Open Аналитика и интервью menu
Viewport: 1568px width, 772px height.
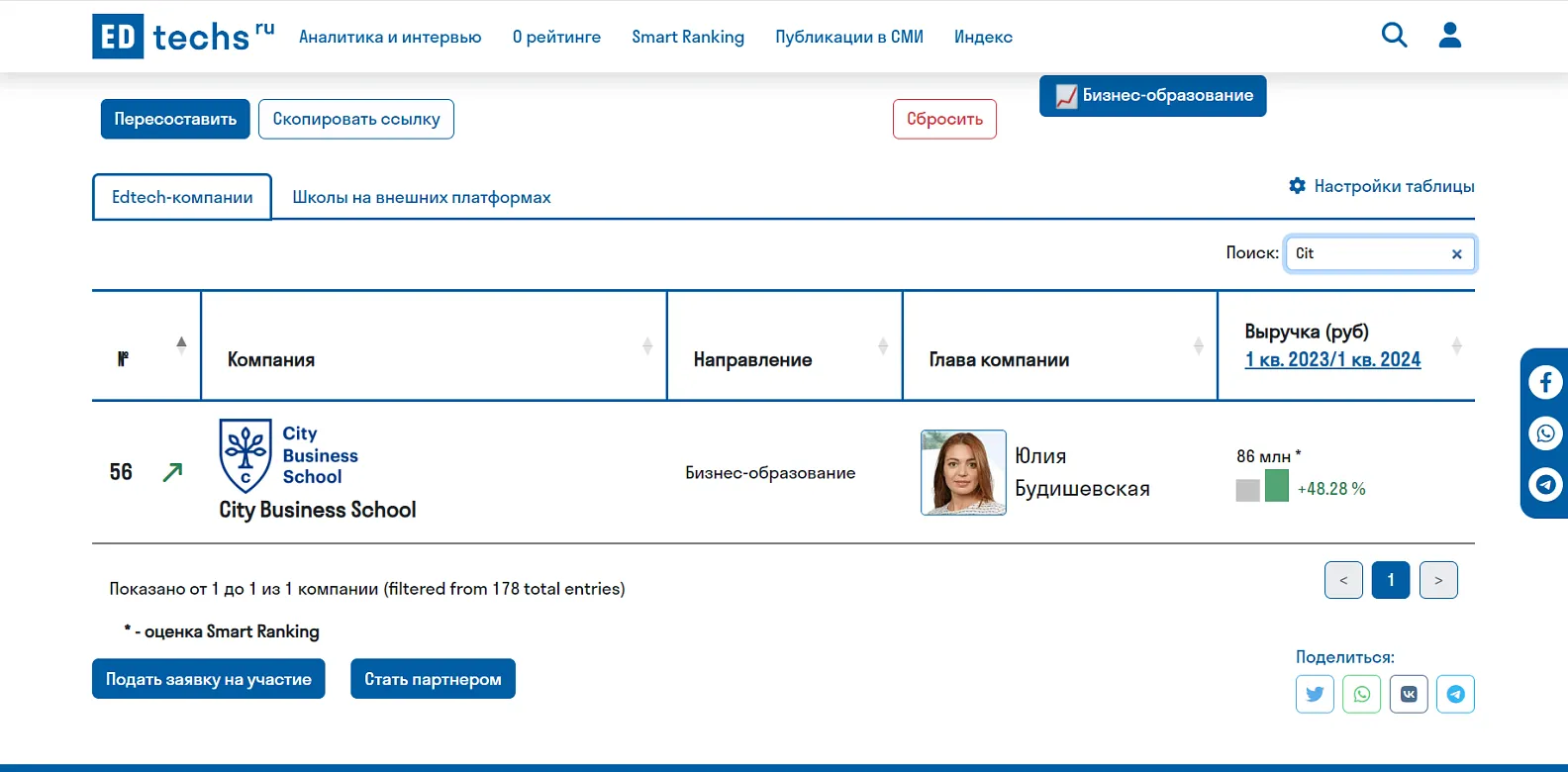[x=390, y=37]
